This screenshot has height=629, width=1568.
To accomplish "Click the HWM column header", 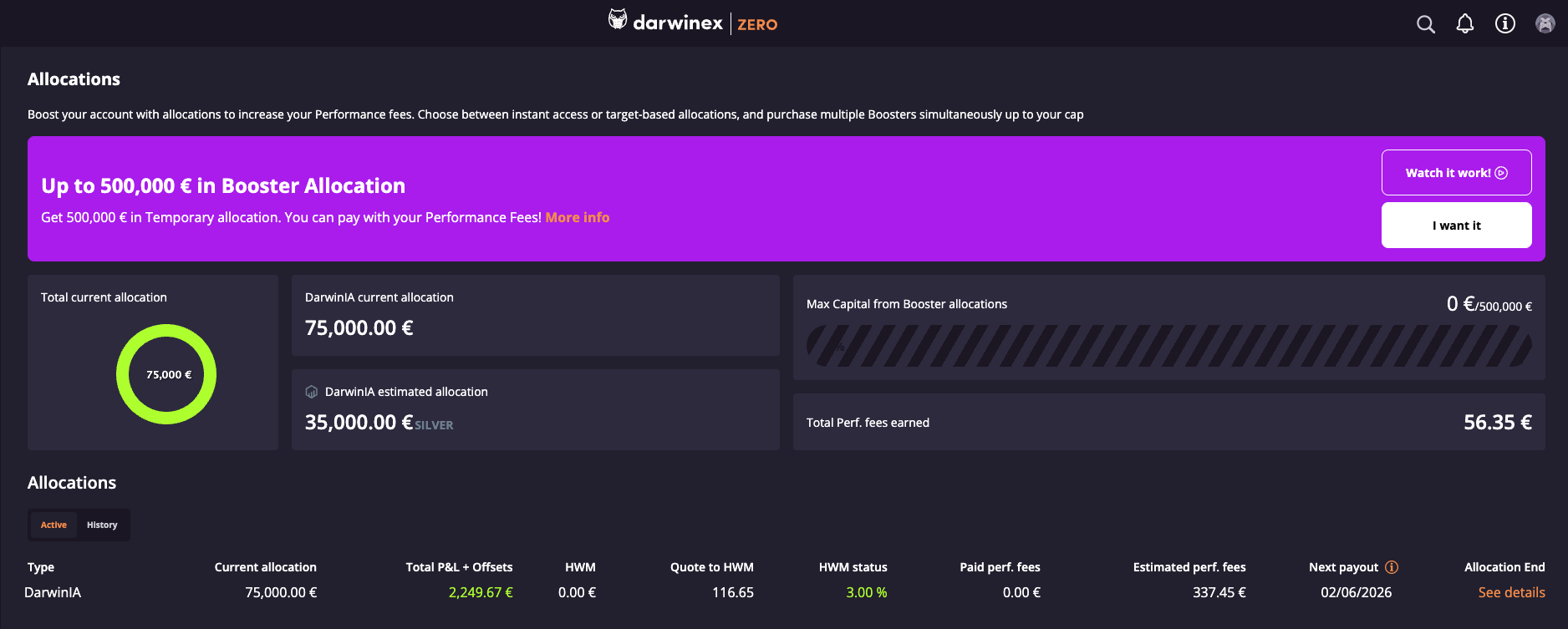I will 580,567.
